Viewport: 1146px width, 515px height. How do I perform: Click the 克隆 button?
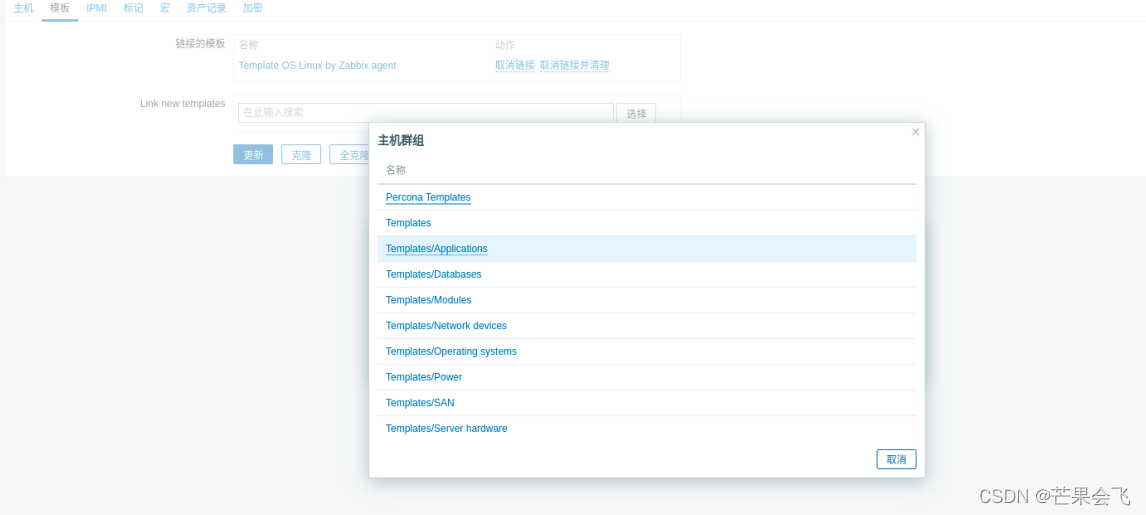[x=301, y=155]
